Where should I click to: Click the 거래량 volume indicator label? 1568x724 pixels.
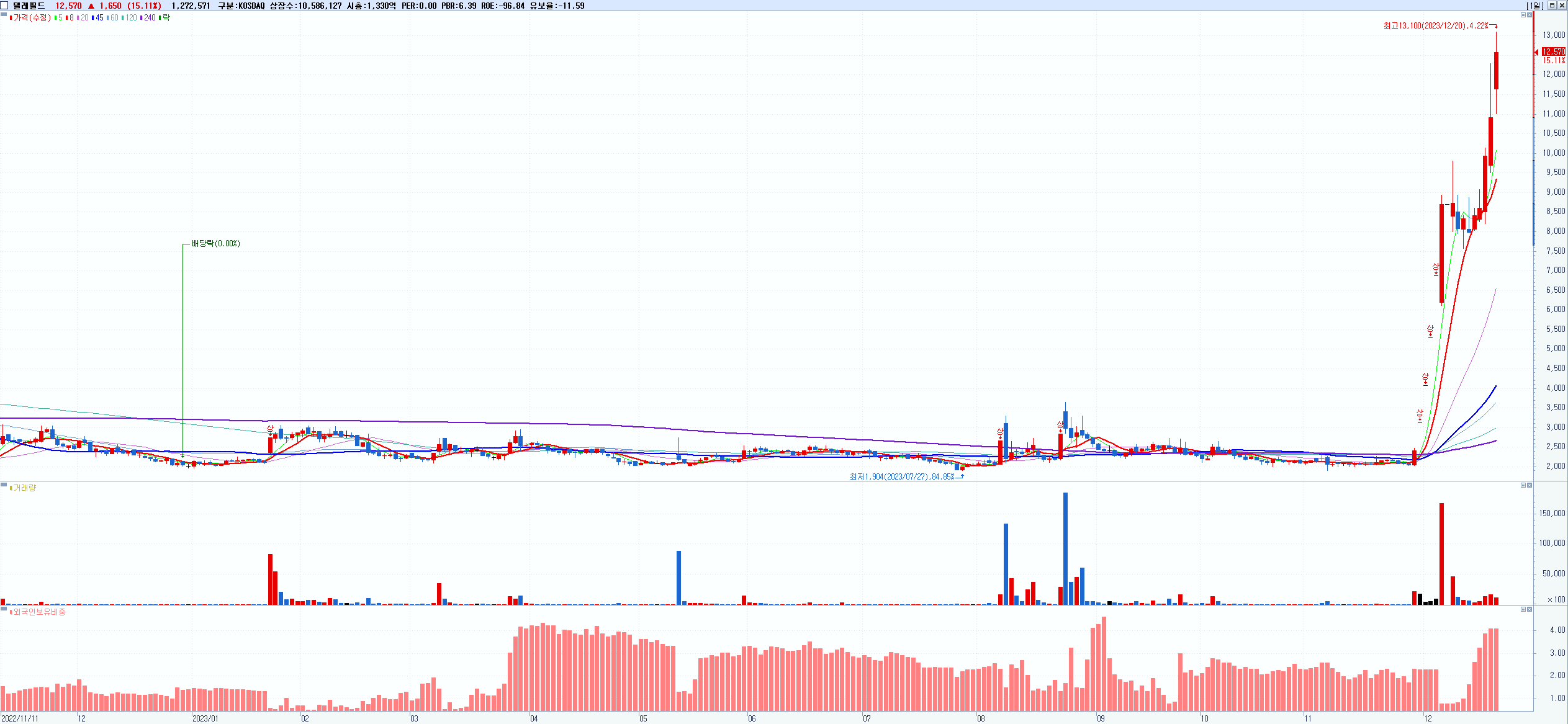coord(25,488)
